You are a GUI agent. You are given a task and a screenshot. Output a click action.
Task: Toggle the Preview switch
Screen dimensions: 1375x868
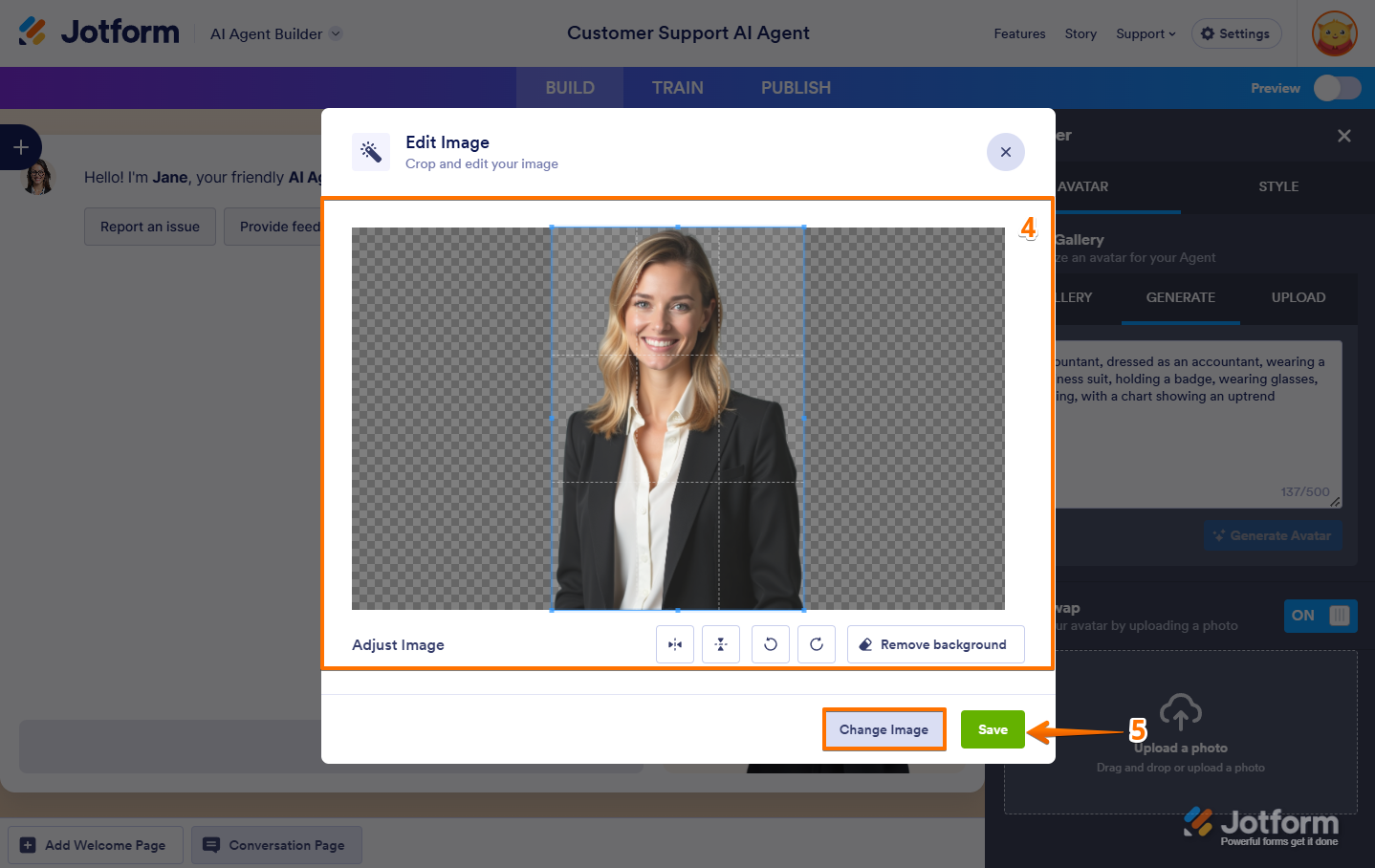coord(1337,88)
